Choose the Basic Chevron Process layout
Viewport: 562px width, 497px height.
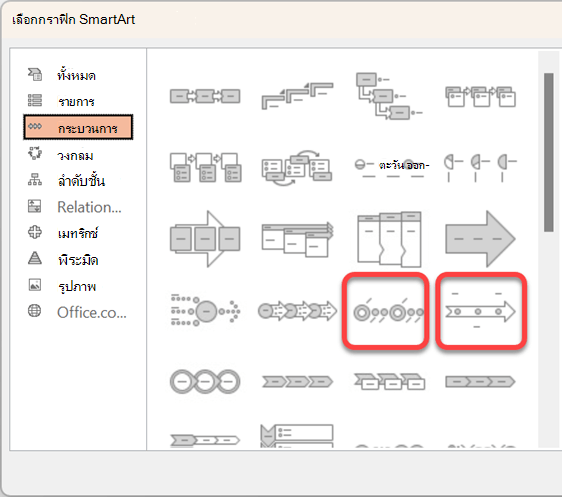297,382
